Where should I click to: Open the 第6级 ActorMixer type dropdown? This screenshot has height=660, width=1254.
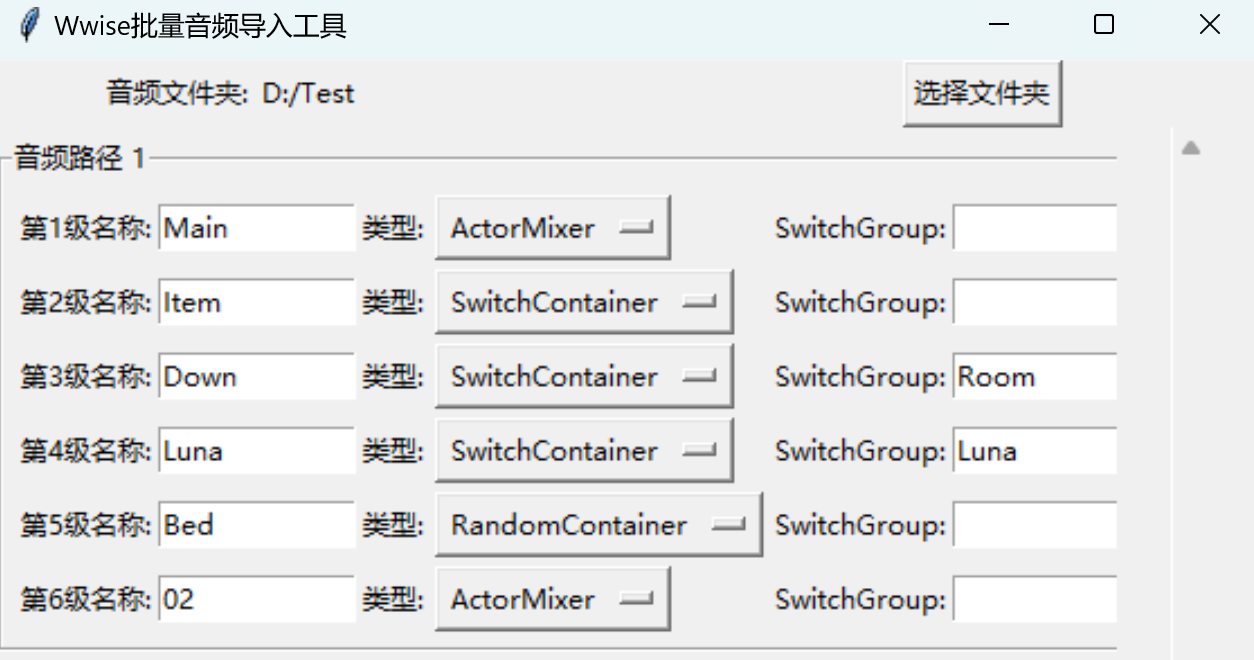point(552,598)
